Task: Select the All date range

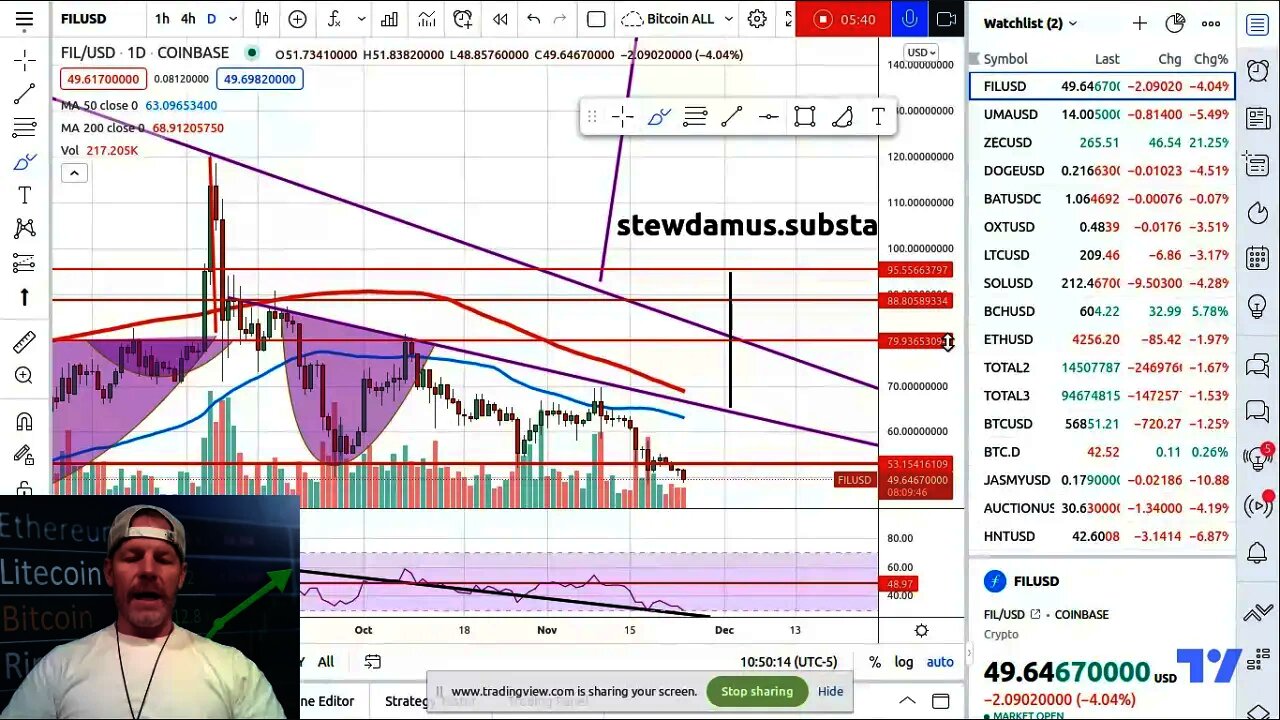Action: click(x=326, y=662)
